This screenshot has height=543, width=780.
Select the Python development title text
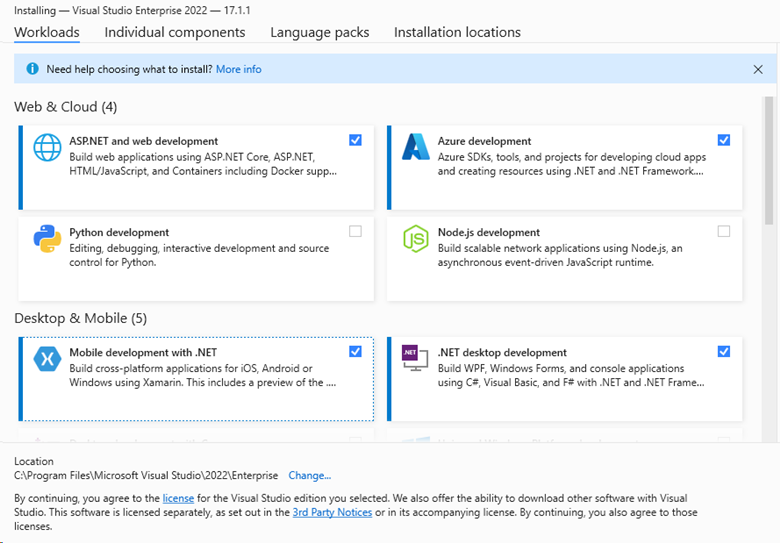coord(119,232)
